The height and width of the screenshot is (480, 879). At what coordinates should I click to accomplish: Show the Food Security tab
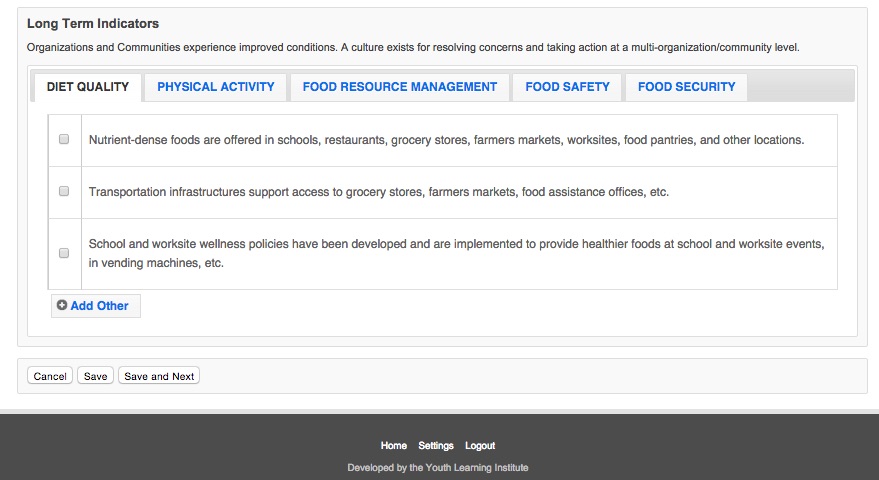686,87
